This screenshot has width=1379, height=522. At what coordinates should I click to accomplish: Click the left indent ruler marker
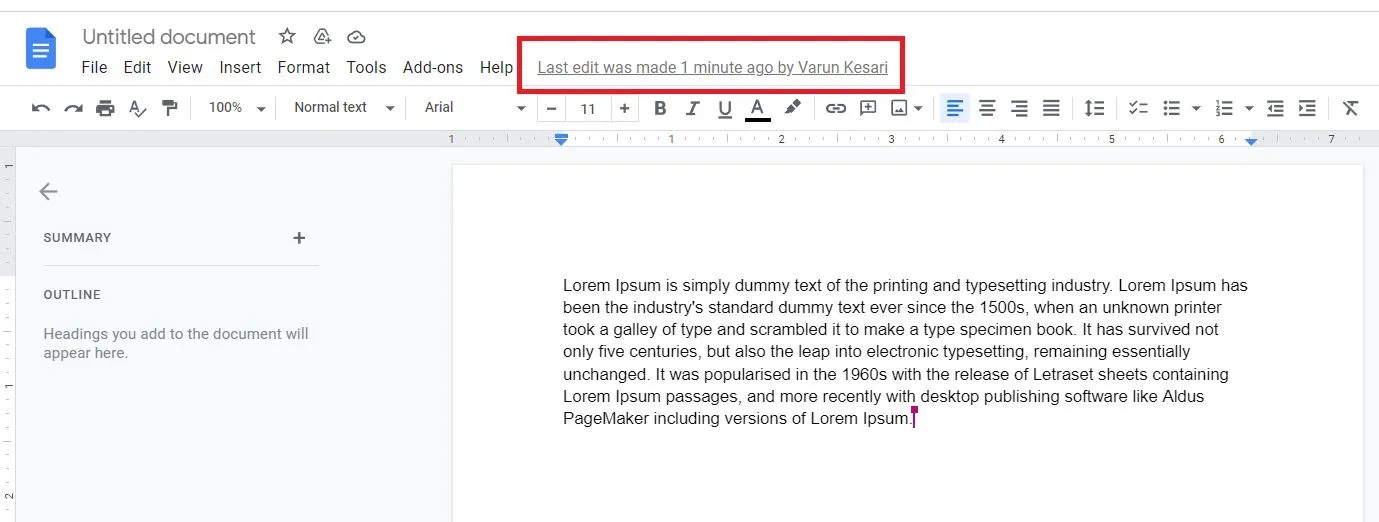pos(561,140)
